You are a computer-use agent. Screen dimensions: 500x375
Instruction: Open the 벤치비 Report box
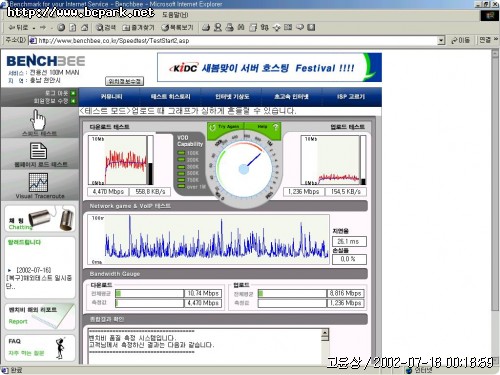click(40, 316)
